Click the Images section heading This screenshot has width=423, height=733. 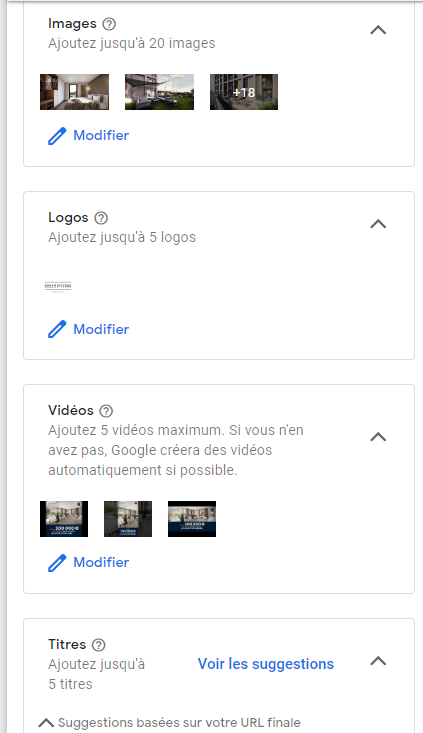coord(72,24)
